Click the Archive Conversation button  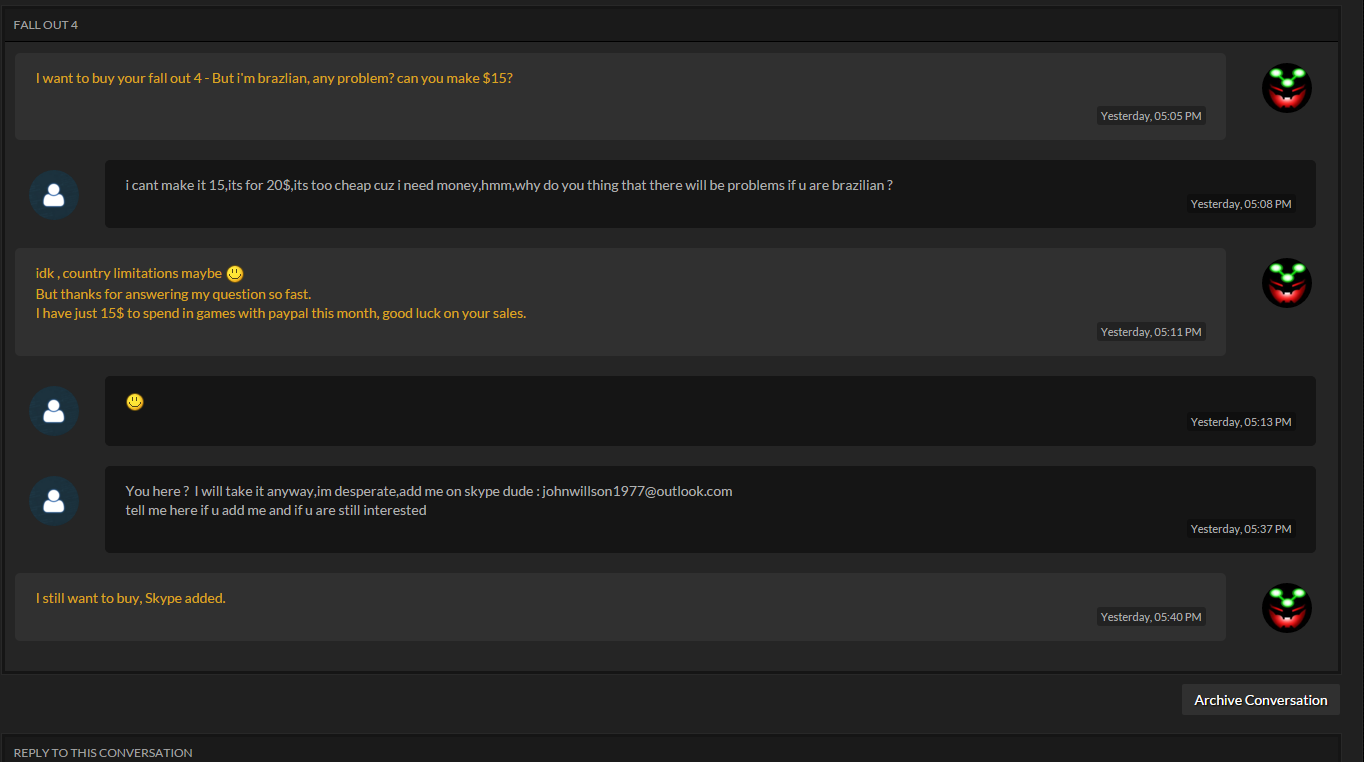click(x=1260, y=700)
